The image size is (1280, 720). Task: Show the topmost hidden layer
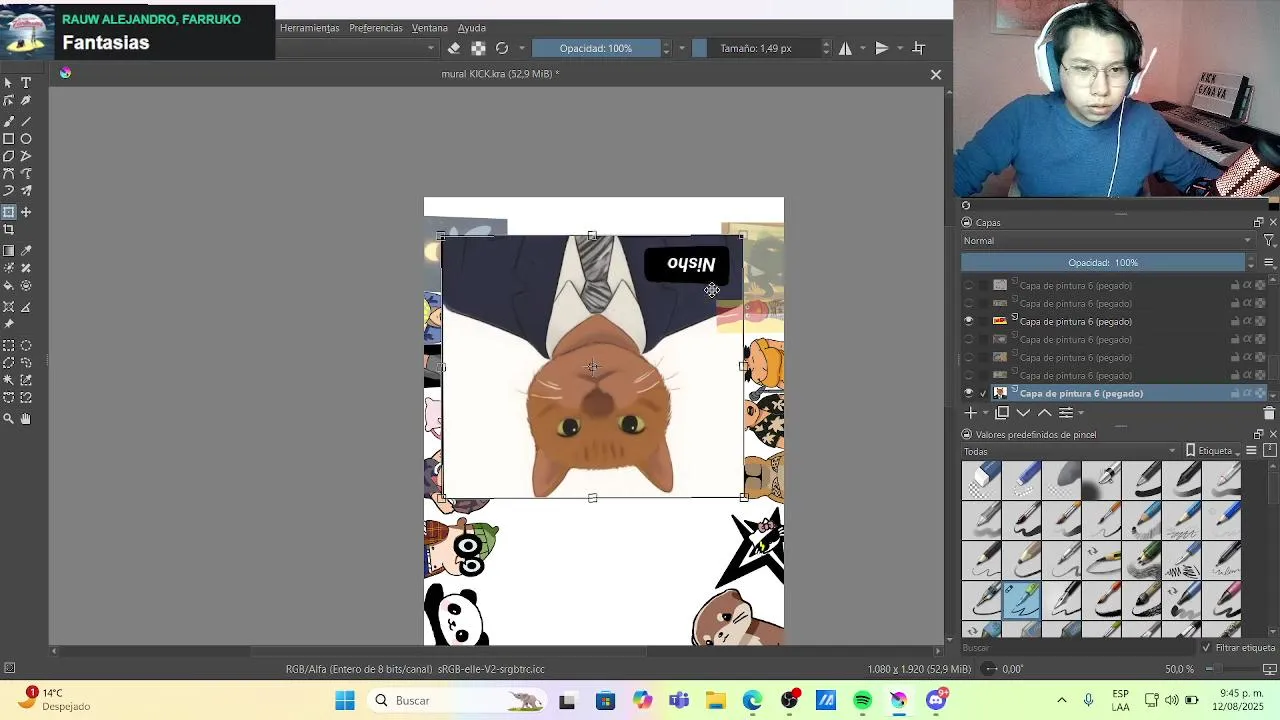point(968,286)
